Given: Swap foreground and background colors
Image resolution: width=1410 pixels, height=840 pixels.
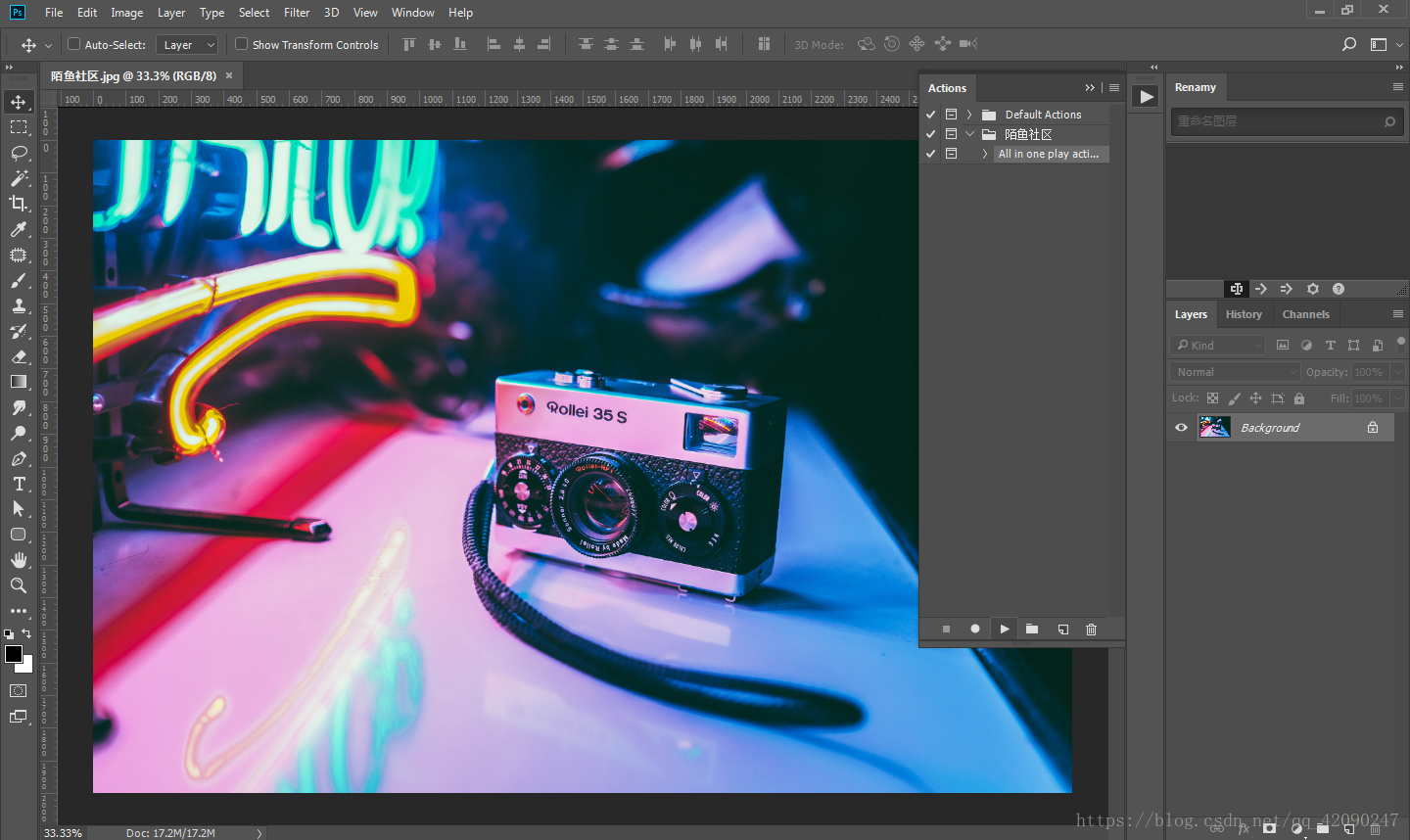Looking at the screenshot, I should tap(26, 633).
